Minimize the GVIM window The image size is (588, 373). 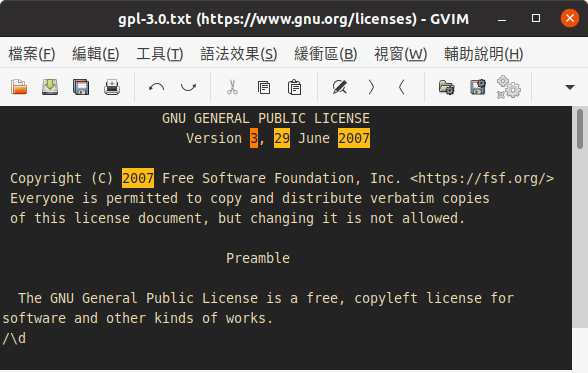pos(502,19)
